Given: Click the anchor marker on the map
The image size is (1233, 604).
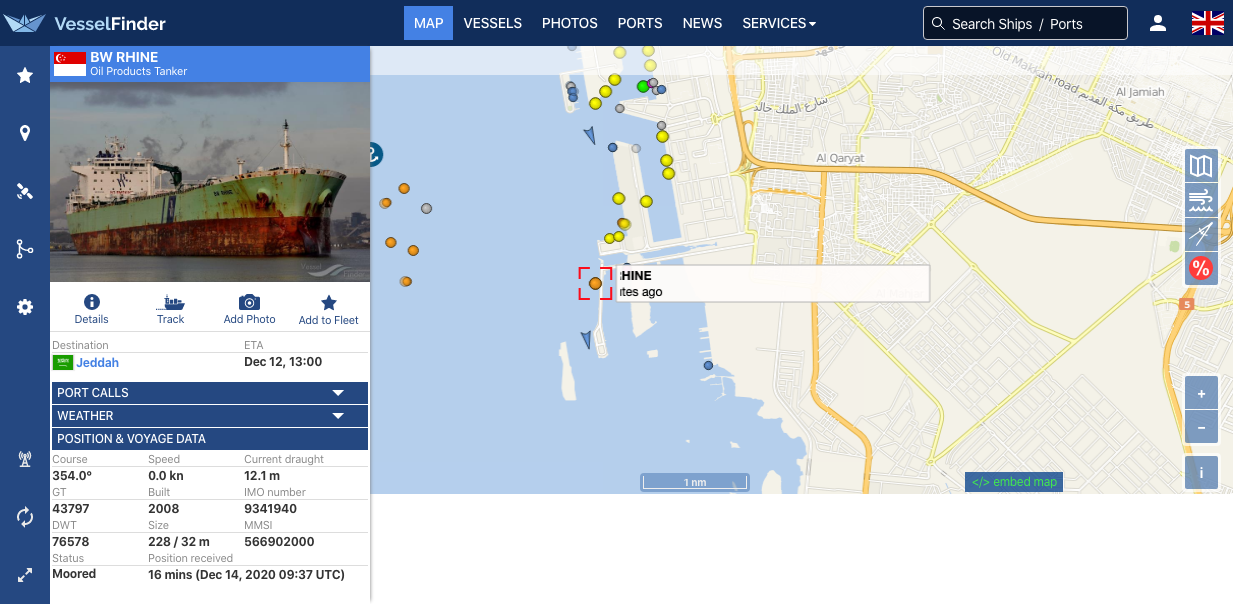Looking at the screenshot, I should [374, 155].
